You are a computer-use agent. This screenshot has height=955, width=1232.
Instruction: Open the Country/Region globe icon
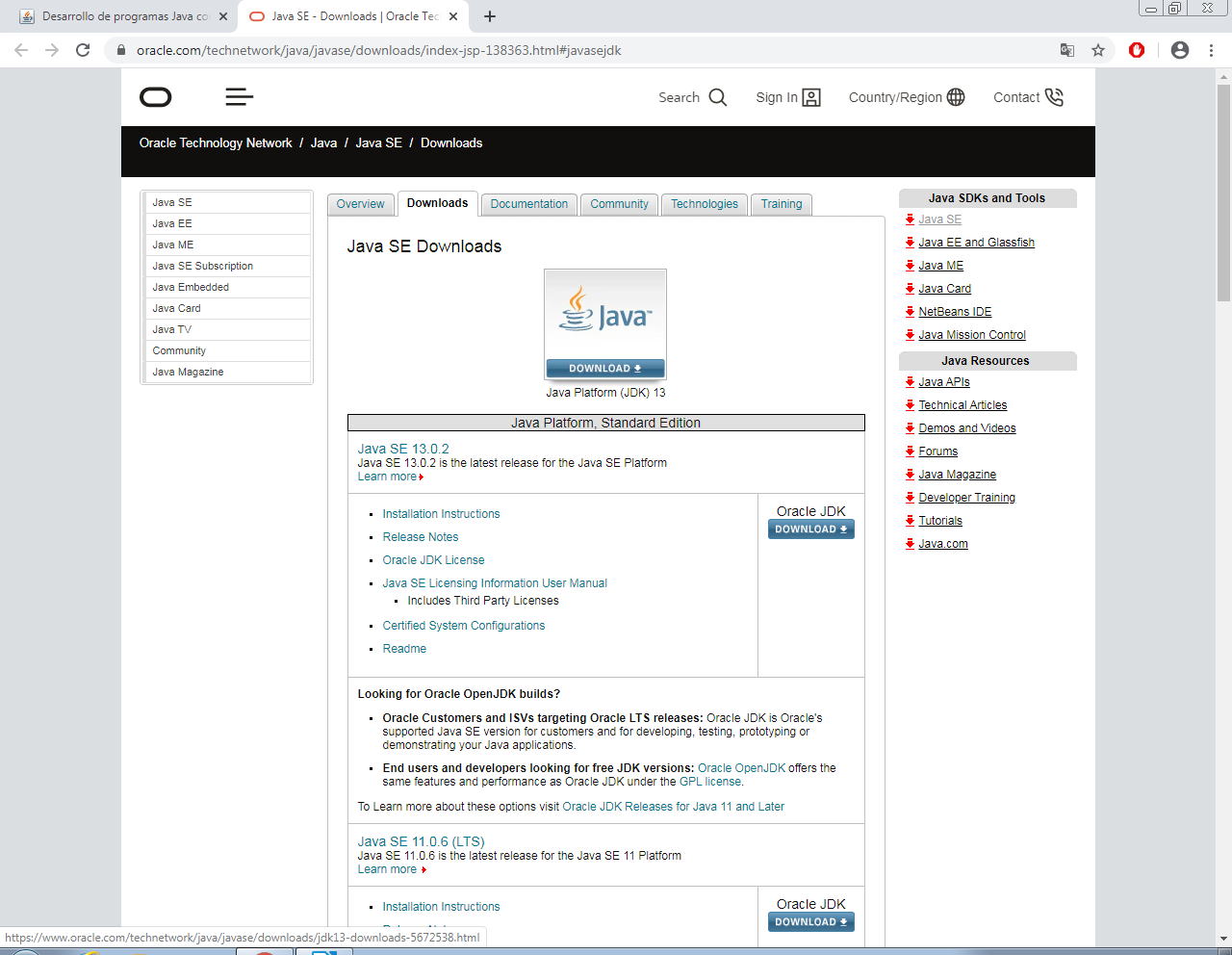(x=956, y=97)
